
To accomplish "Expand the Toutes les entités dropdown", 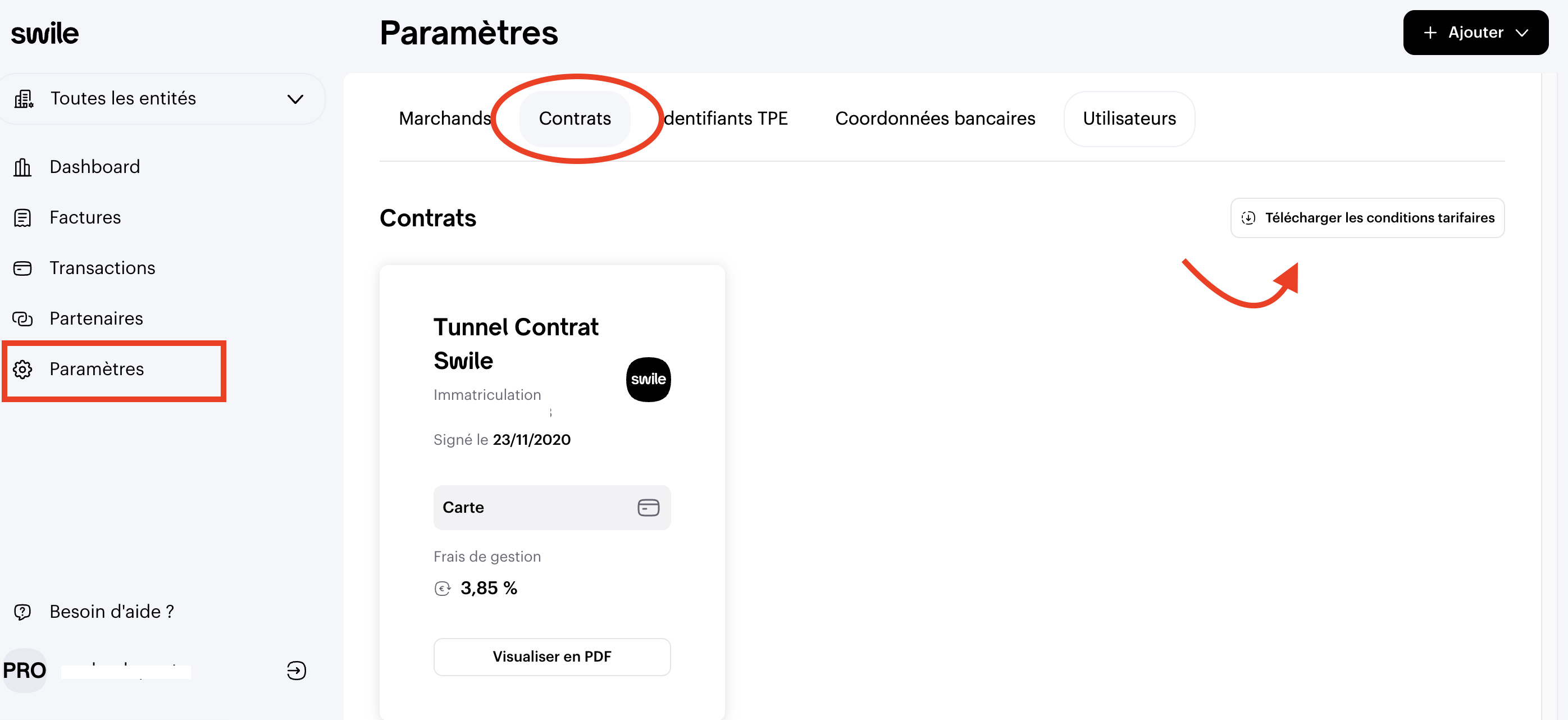I will point(295,99).
